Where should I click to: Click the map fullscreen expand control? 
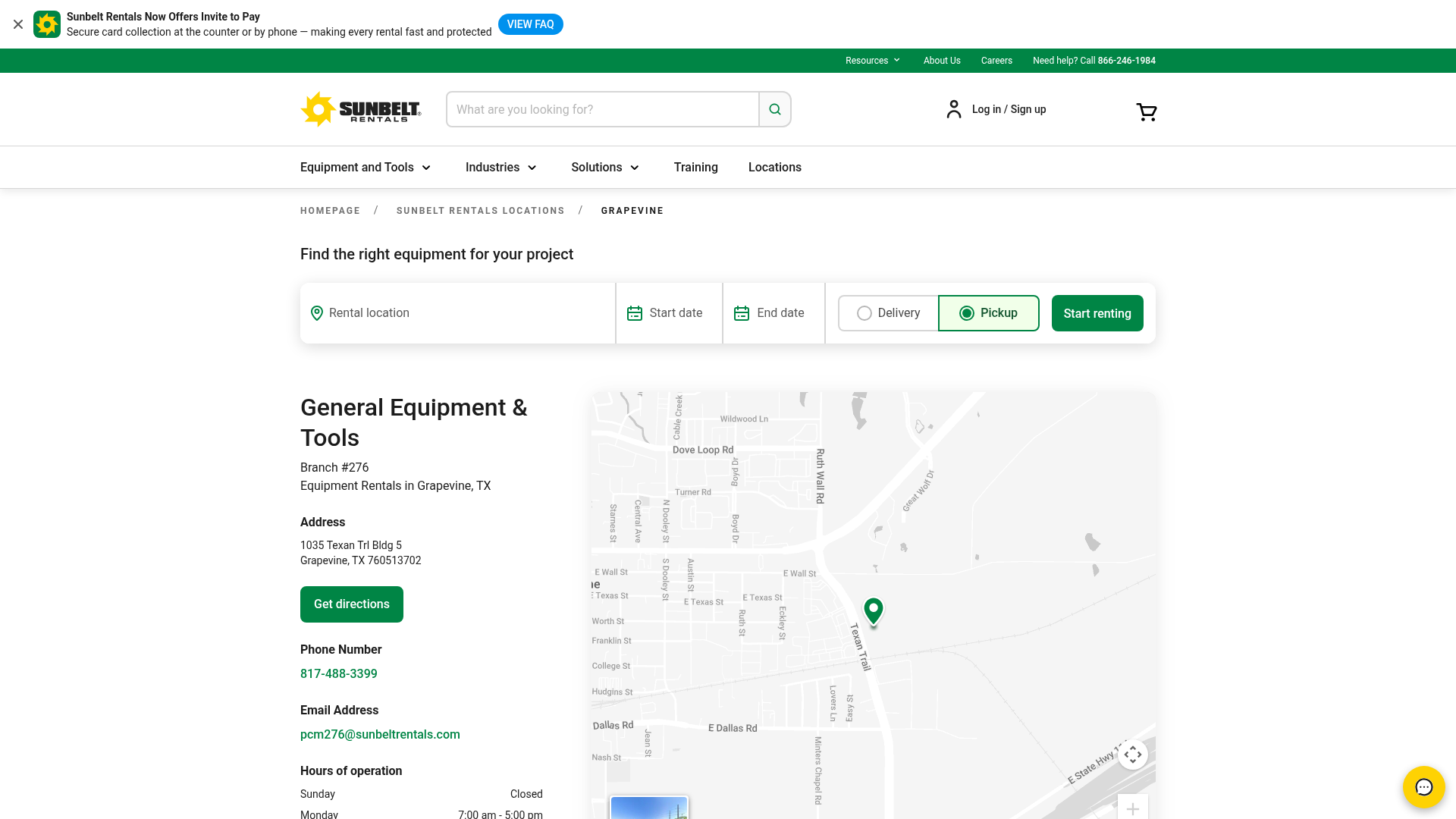coord(1133,755)
